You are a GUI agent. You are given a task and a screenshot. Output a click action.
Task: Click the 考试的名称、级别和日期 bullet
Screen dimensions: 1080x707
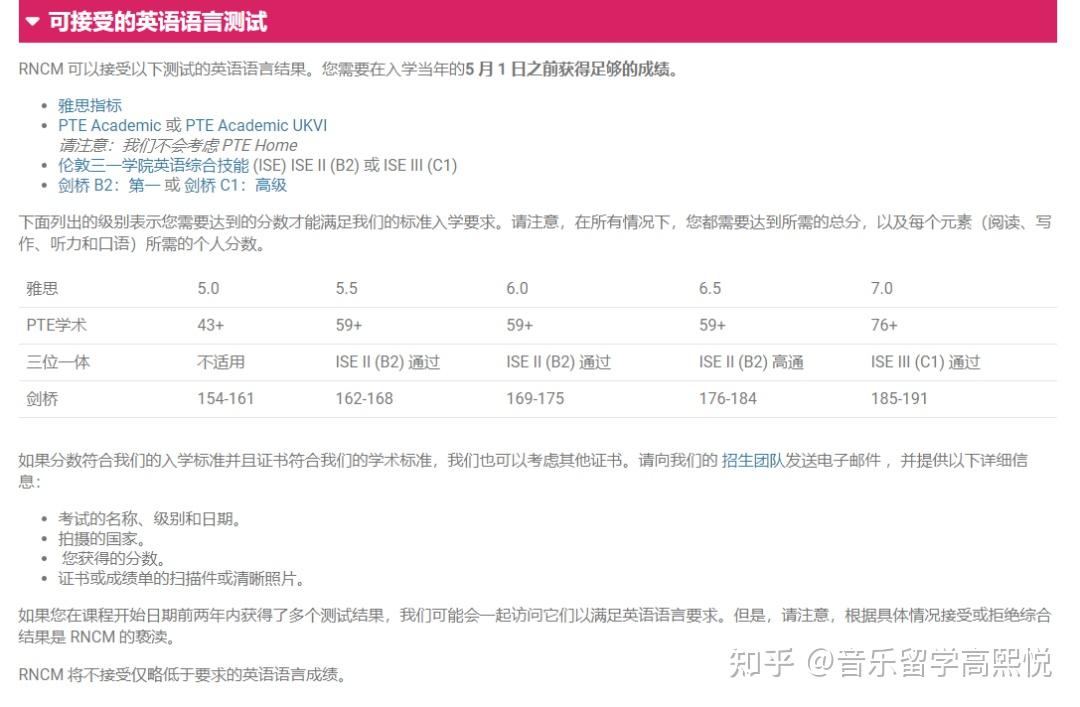(x=149, y=520)
